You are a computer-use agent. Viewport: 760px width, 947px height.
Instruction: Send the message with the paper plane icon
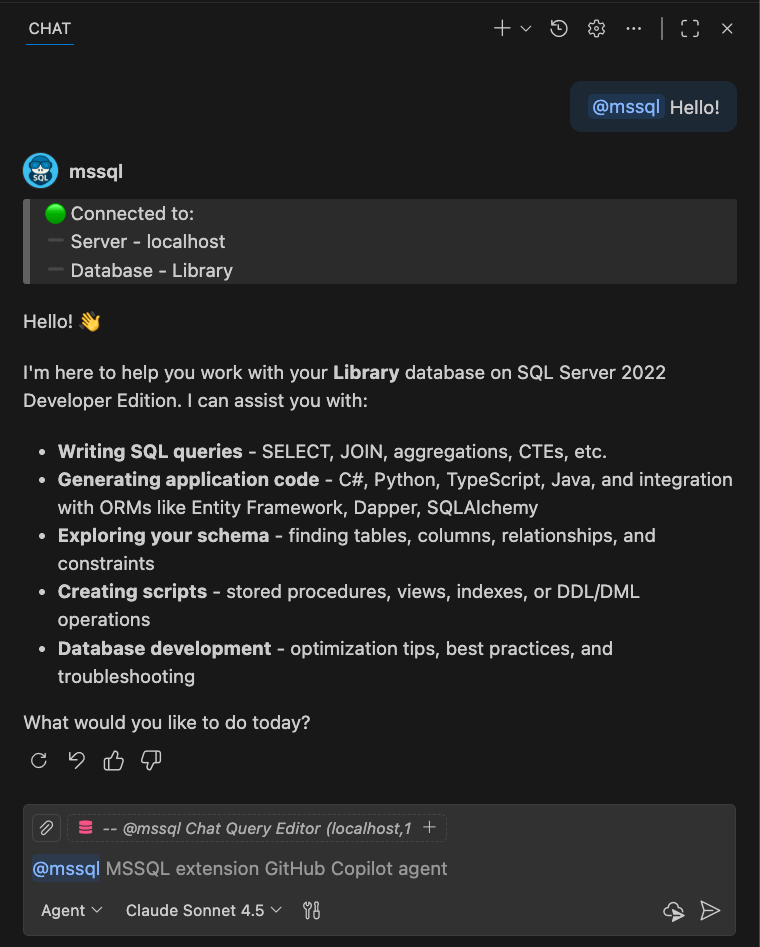pyautogui.click(x=711, y=911)
